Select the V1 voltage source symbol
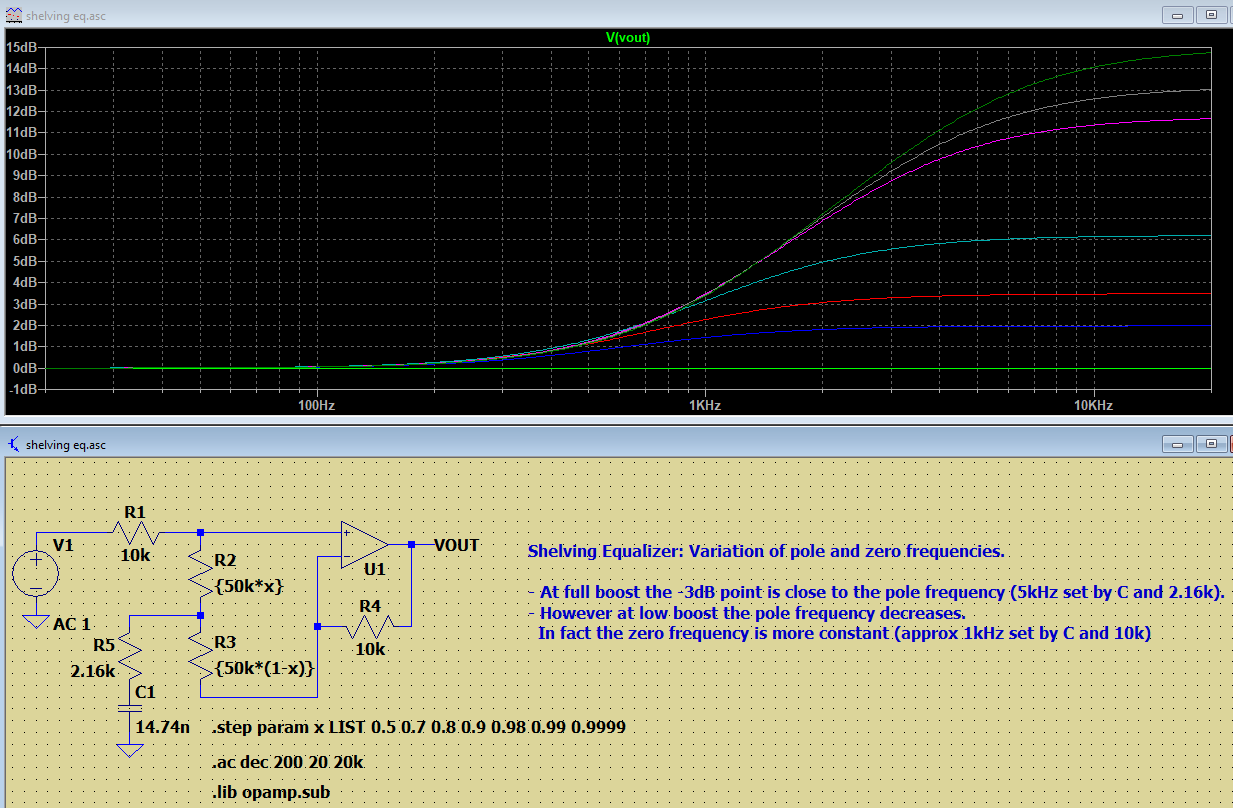This screenshot has width=1233, height=808. [37, 575]
